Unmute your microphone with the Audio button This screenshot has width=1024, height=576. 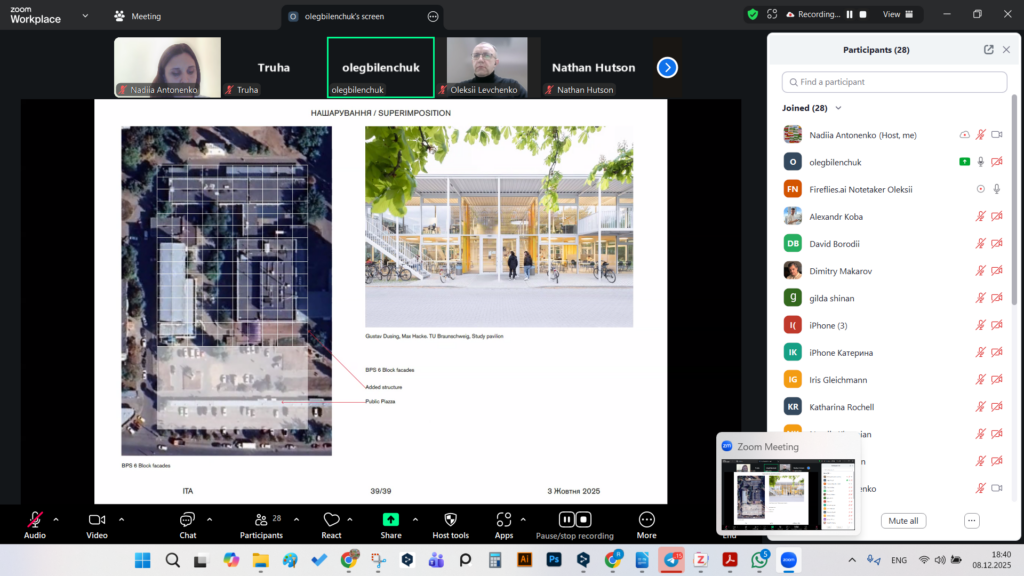[x=35, y=519]
